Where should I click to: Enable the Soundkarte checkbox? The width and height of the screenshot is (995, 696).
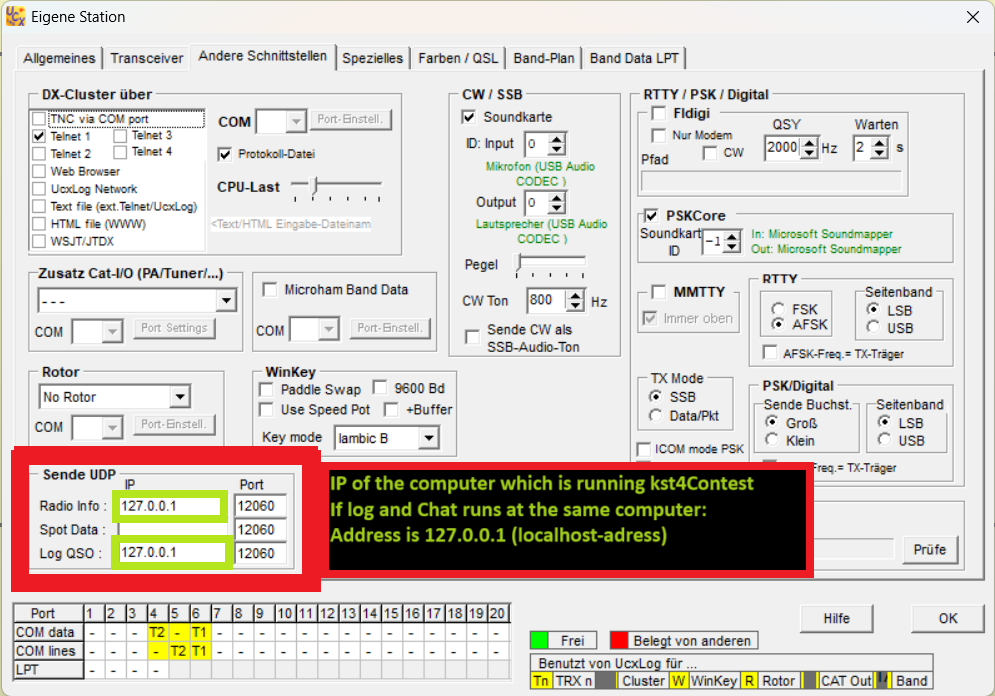point(469,117)
